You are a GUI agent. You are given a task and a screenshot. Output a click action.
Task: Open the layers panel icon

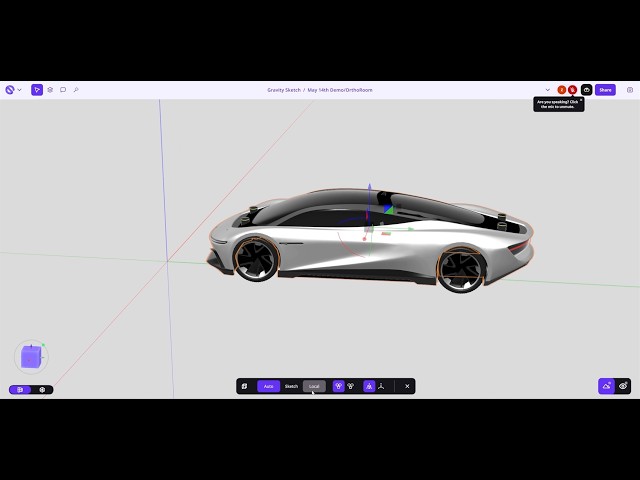pos(50,90)
